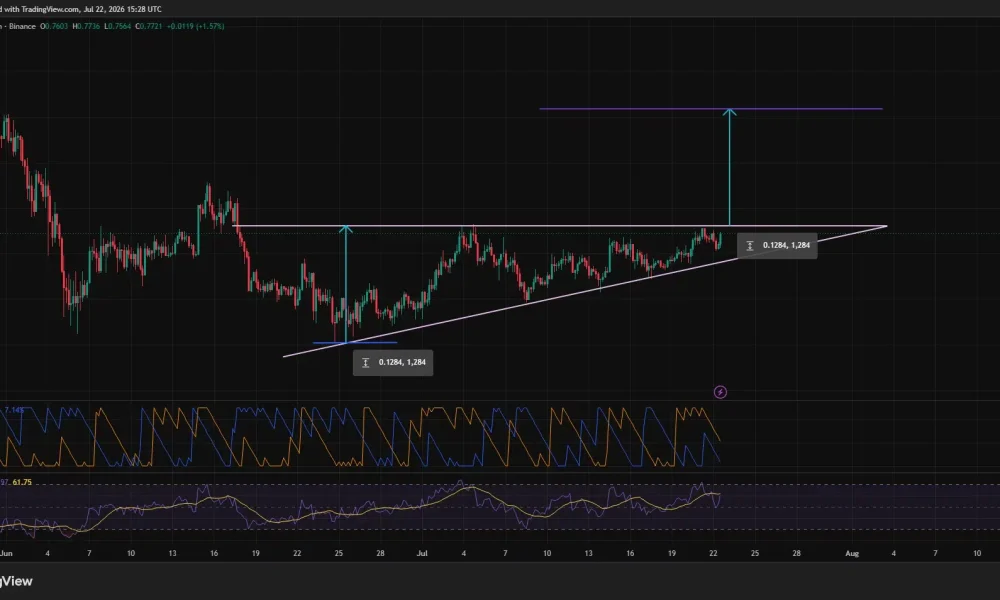Select the cyan arrow pointing to the target line
Screen dimensions: 1000x600
[x=730, y=167]
